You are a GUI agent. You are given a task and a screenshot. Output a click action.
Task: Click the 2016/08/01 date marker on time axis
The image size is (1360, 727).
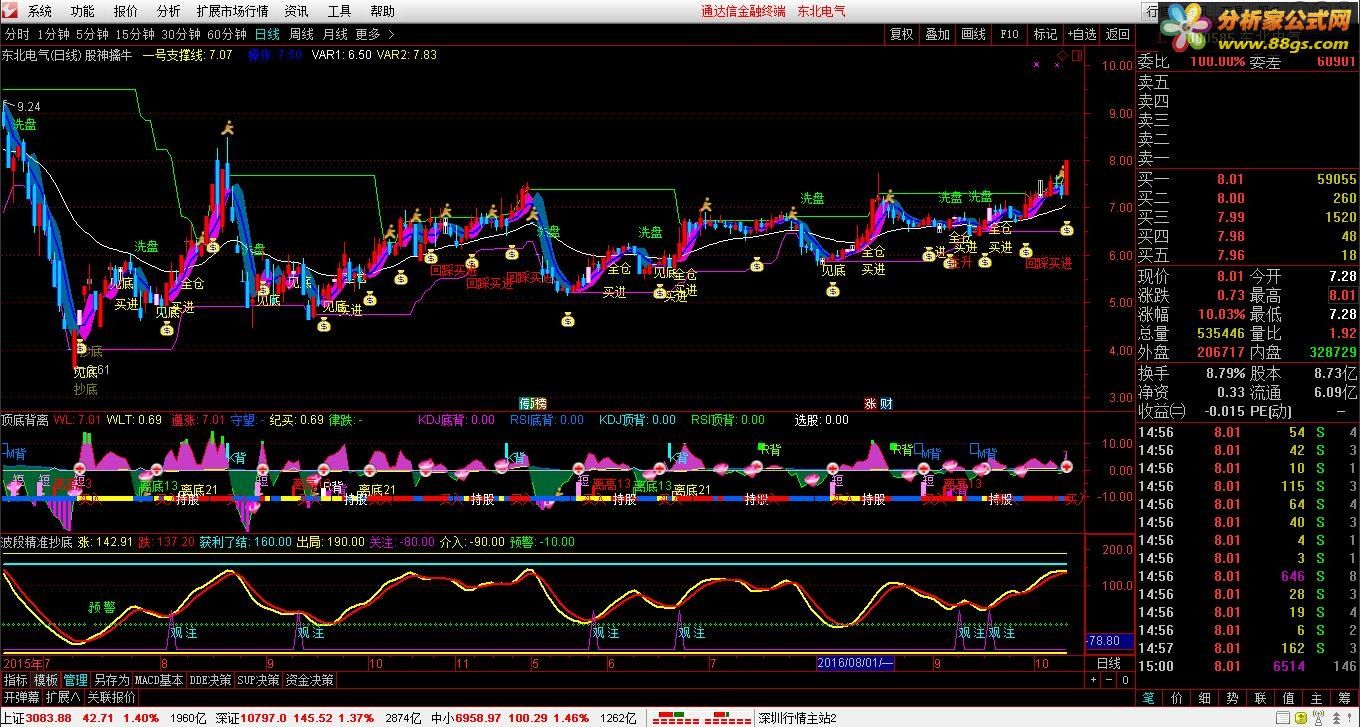pyautogui.click(x=855, y=663)
